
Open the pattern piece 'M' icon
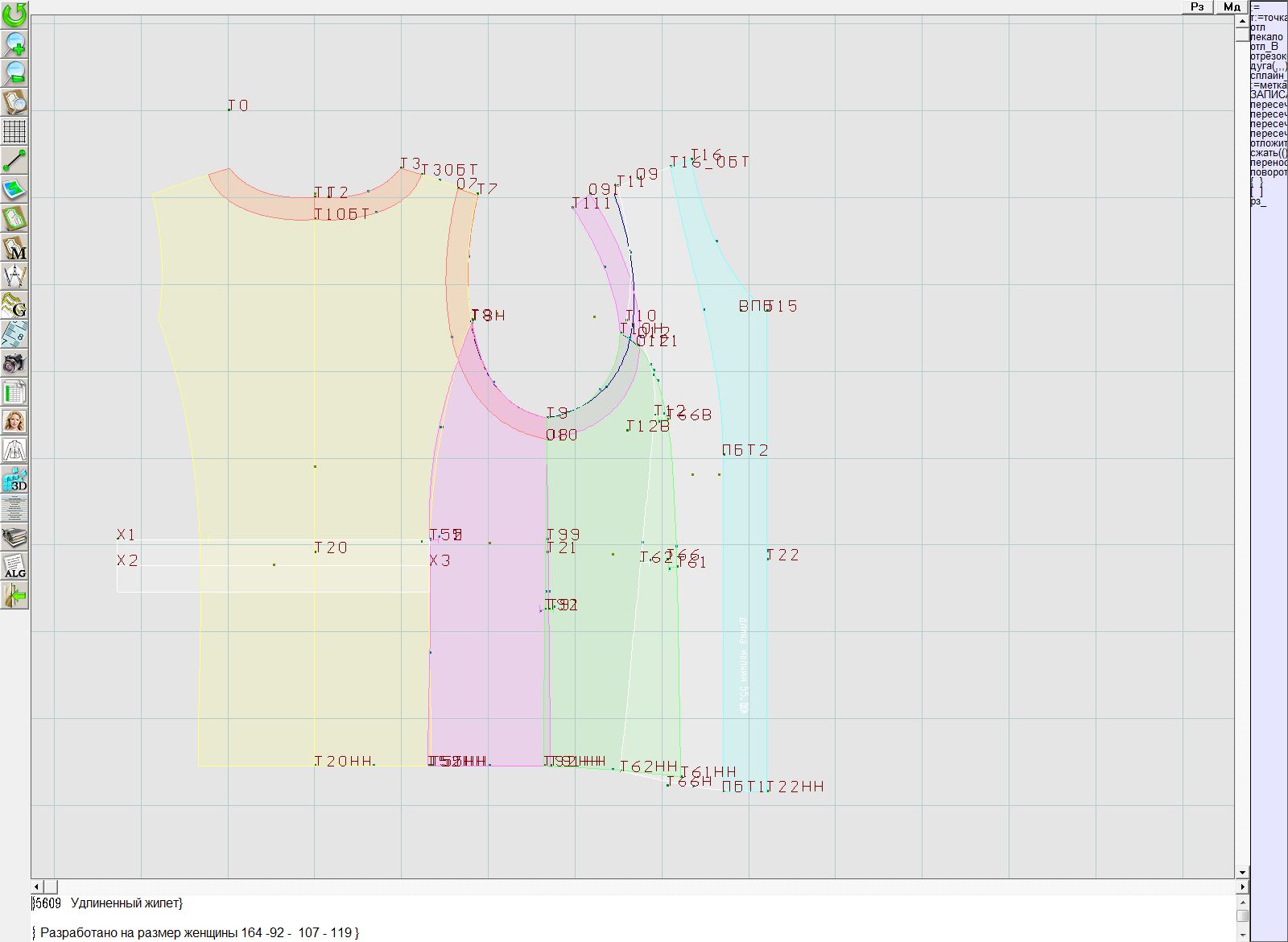(14, 247)
